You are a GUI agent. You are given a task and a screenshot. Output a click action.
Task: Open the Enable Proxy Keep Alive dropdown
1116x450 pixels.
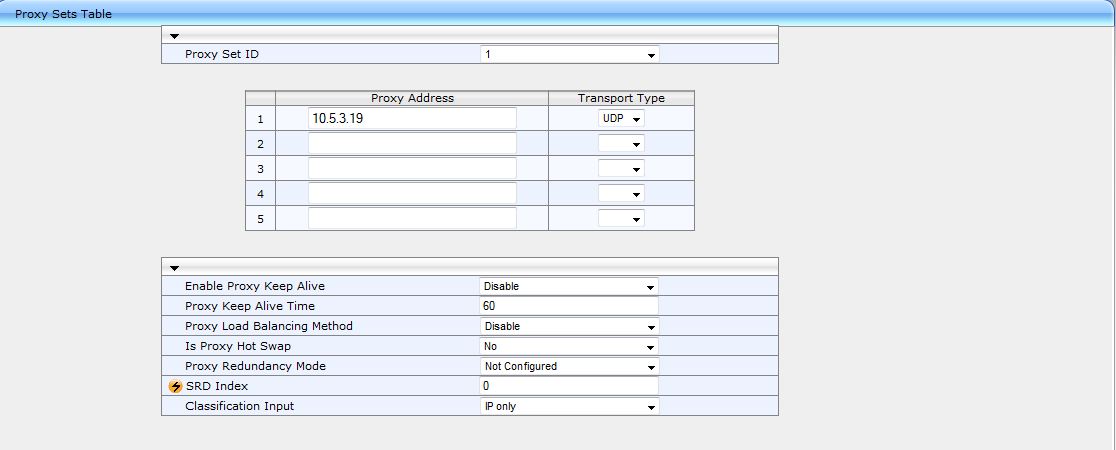pyautogui.click(x=569, y=287)
